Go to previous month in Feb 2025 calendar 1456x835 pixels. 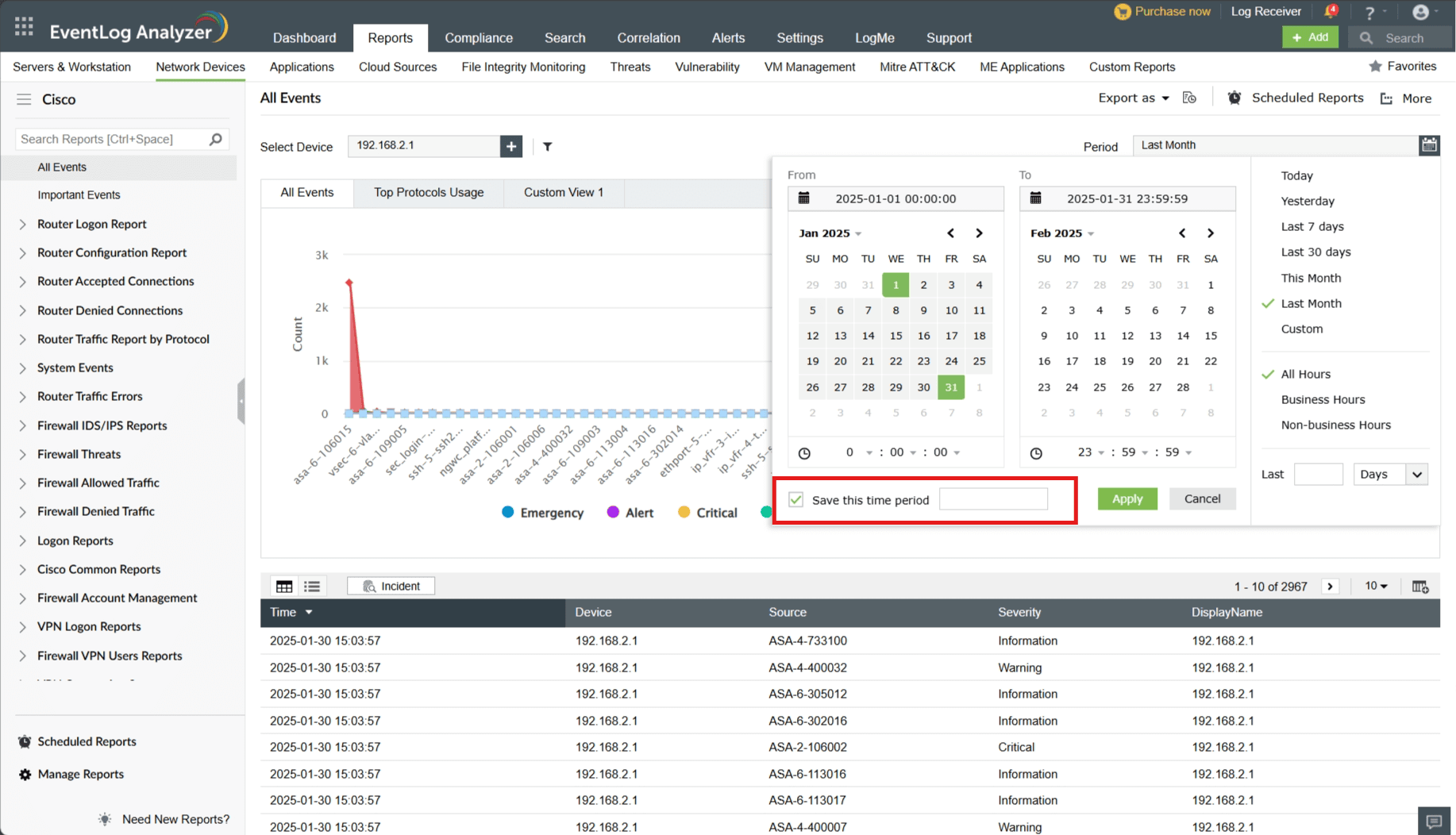pyautogui.click(x=1182, y=233)
